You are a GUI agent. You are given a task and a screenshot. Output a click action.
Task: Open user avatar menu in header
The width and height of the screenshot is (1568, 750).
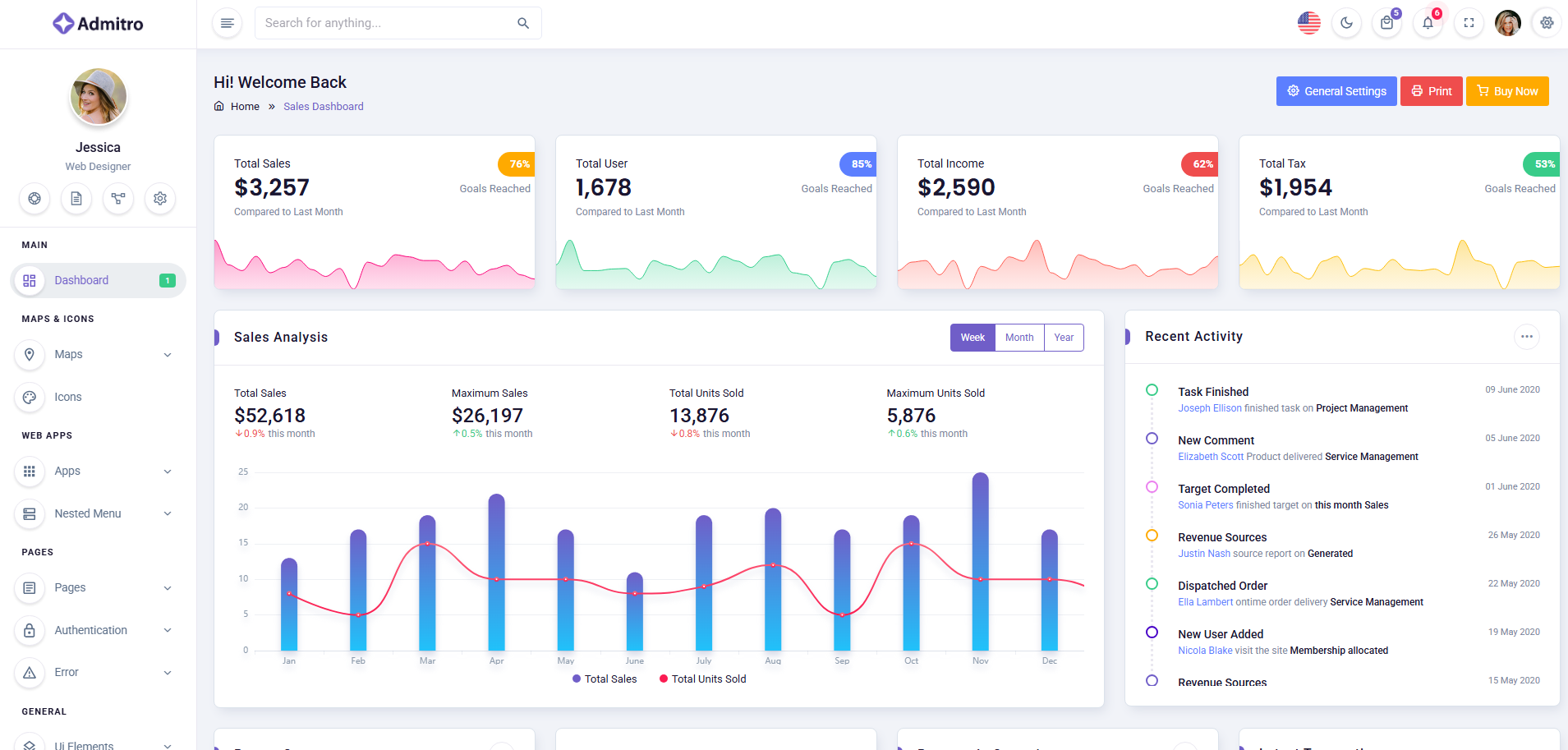[x=1508, y=23]
